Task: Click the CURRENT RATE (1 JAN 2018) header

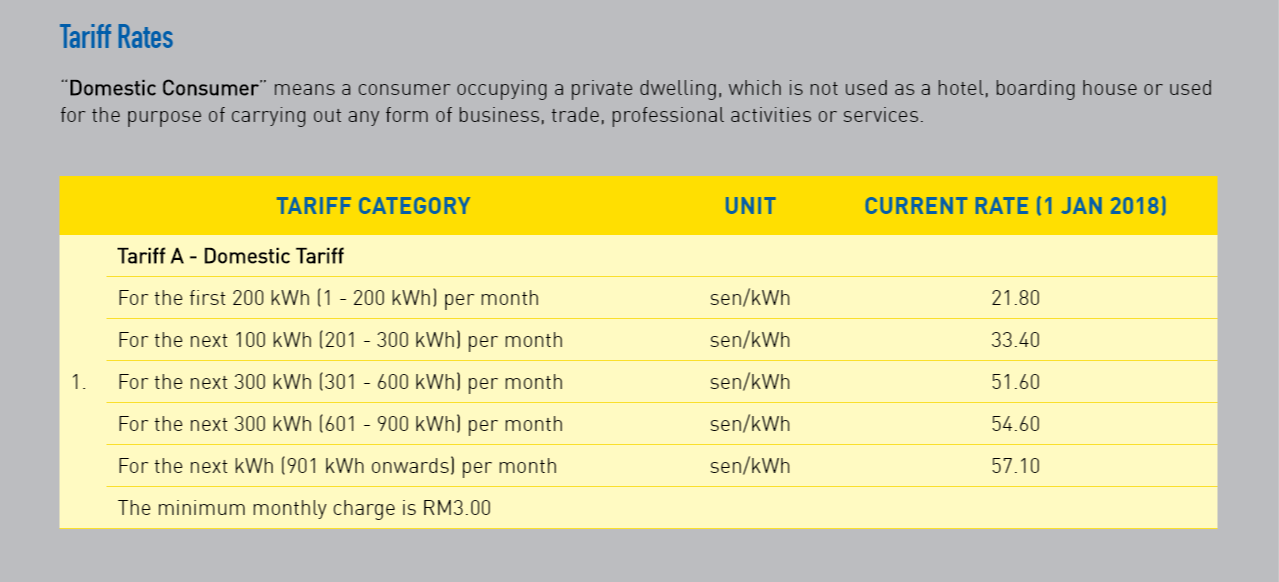Action: tap(1015, 206)
